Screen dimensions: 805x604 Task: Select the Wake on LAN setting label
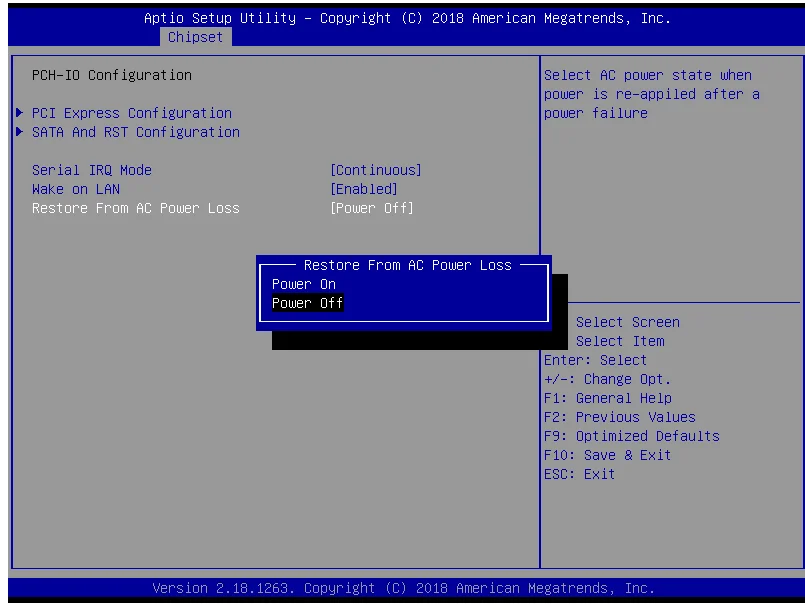tap(76, 189)
